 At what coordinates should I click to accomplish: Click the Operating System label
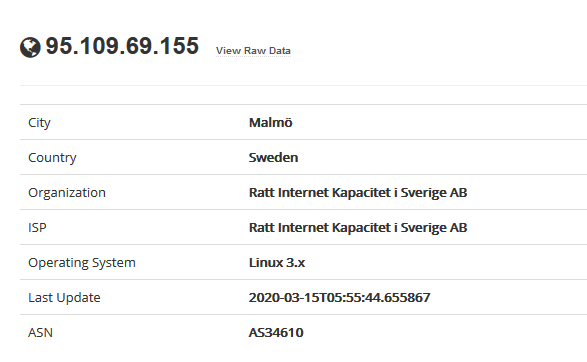(82, 263)
